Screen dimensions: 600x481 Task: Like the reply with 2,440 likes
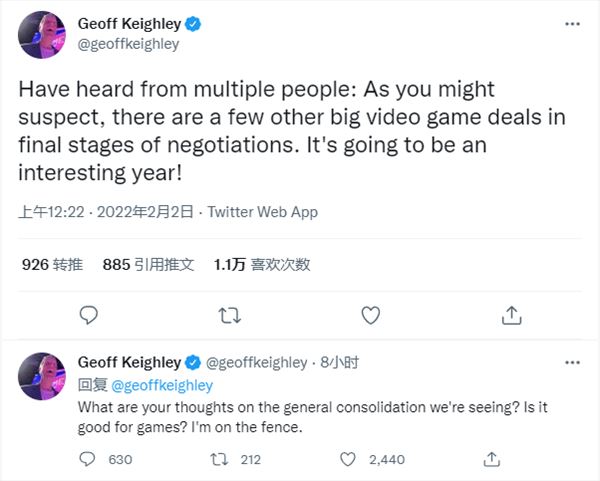click(x=348, y=459)
